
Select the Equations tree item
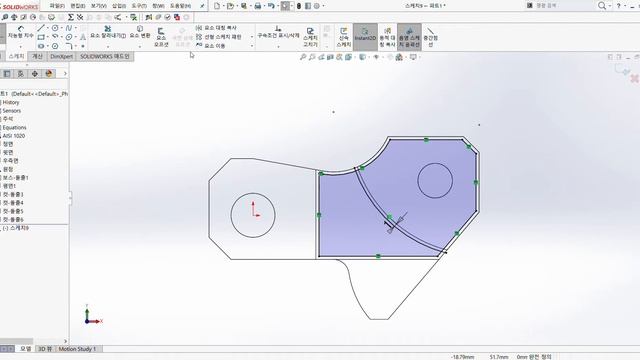click(x=14, y=127)
